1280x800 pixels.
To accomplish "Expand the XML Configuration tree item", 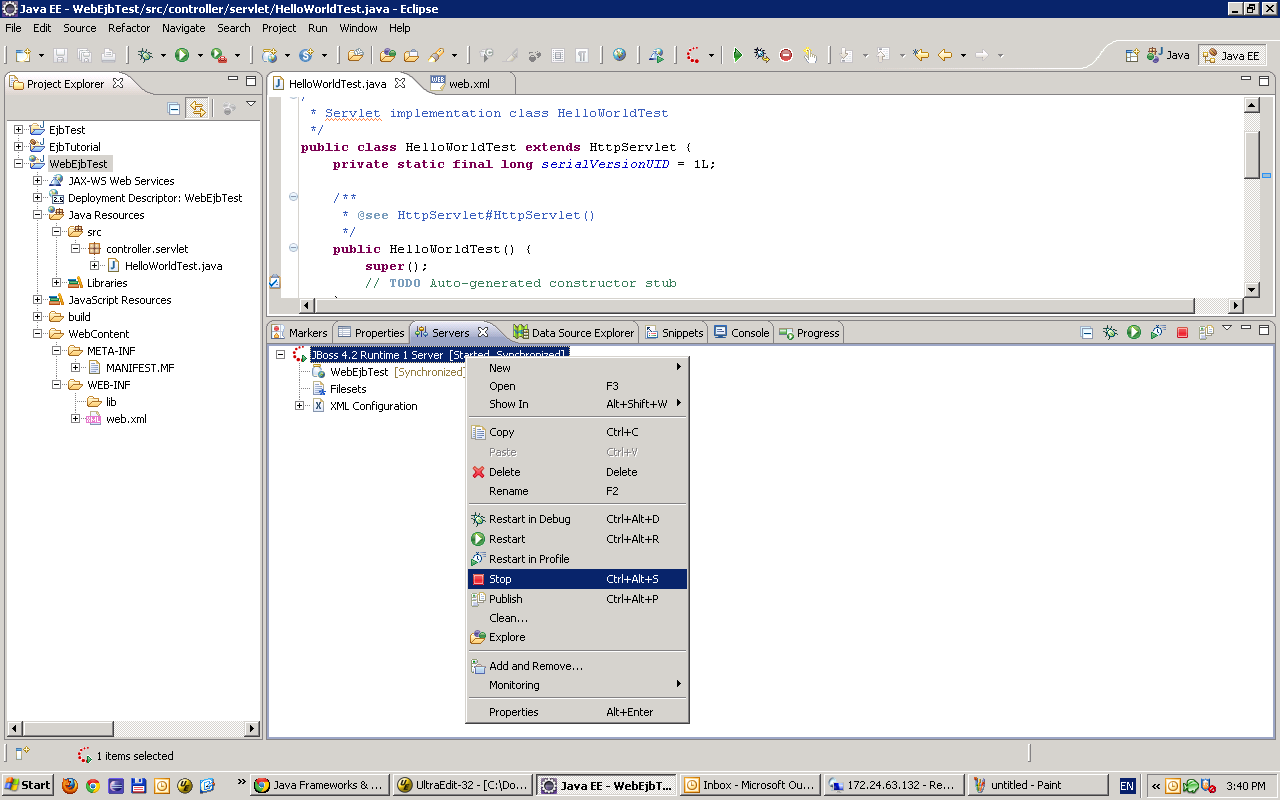I will 300,405.
